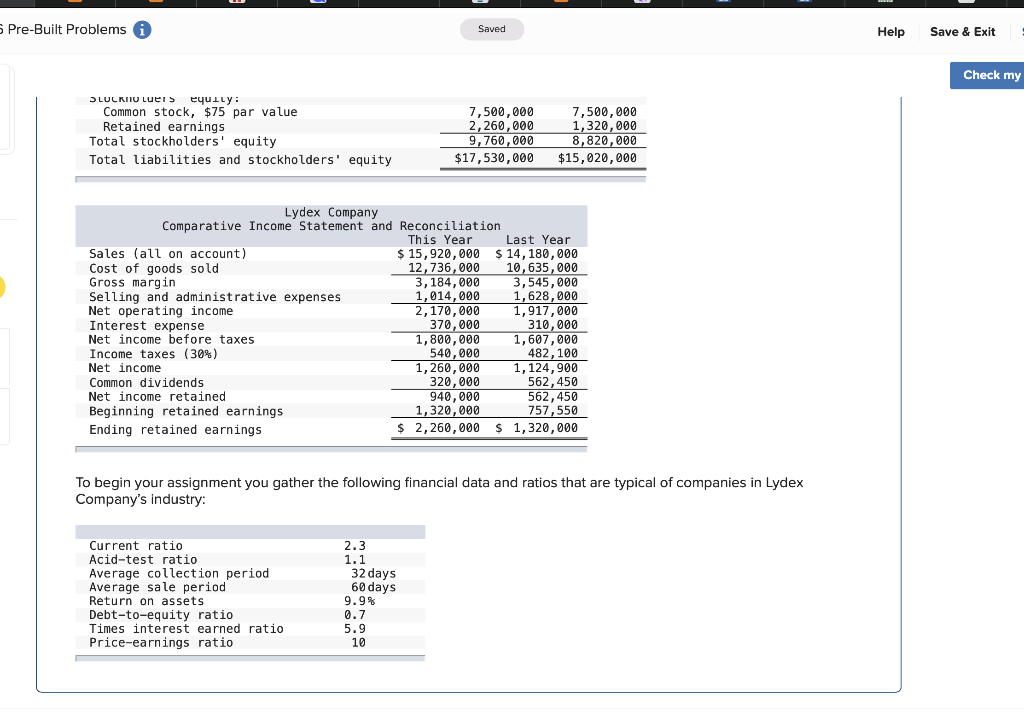Click the second orange favicon in the tab bar
The height and width of the screenshot is (712, 1024).
click(x=156, y=3)
